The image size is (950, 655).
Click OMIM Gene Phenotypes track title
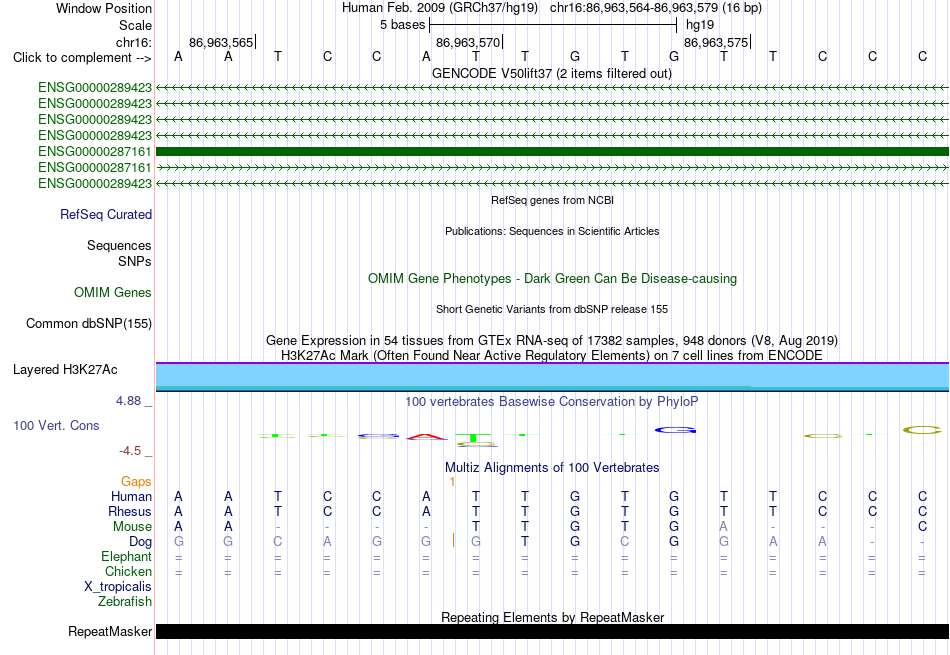[553, 279]
